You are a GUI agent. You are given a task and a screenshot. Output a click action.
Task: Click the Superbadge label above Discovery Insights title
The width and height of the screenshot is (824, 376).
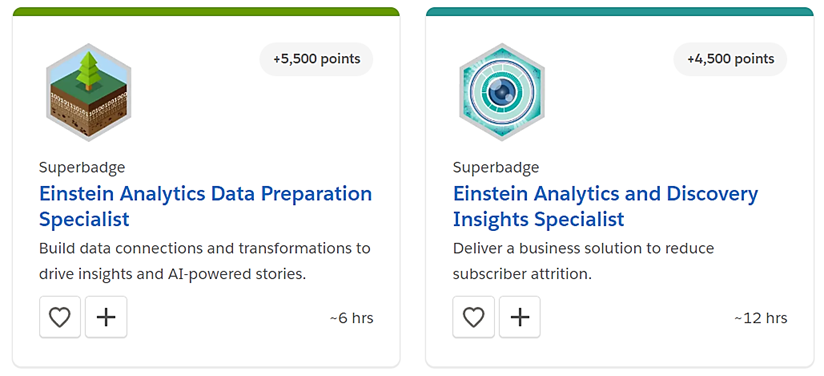496,168
